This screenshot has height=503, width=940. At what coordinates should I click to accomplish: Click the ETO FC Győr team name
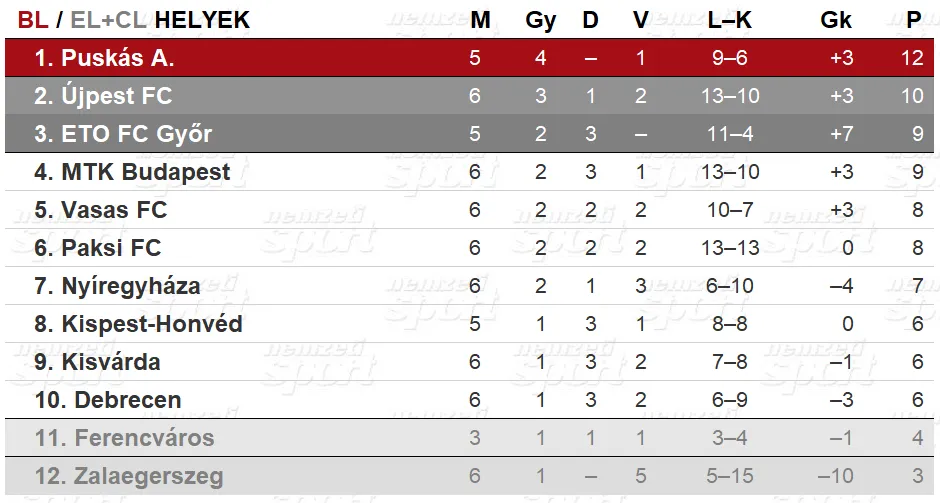(x=137, y=134)
